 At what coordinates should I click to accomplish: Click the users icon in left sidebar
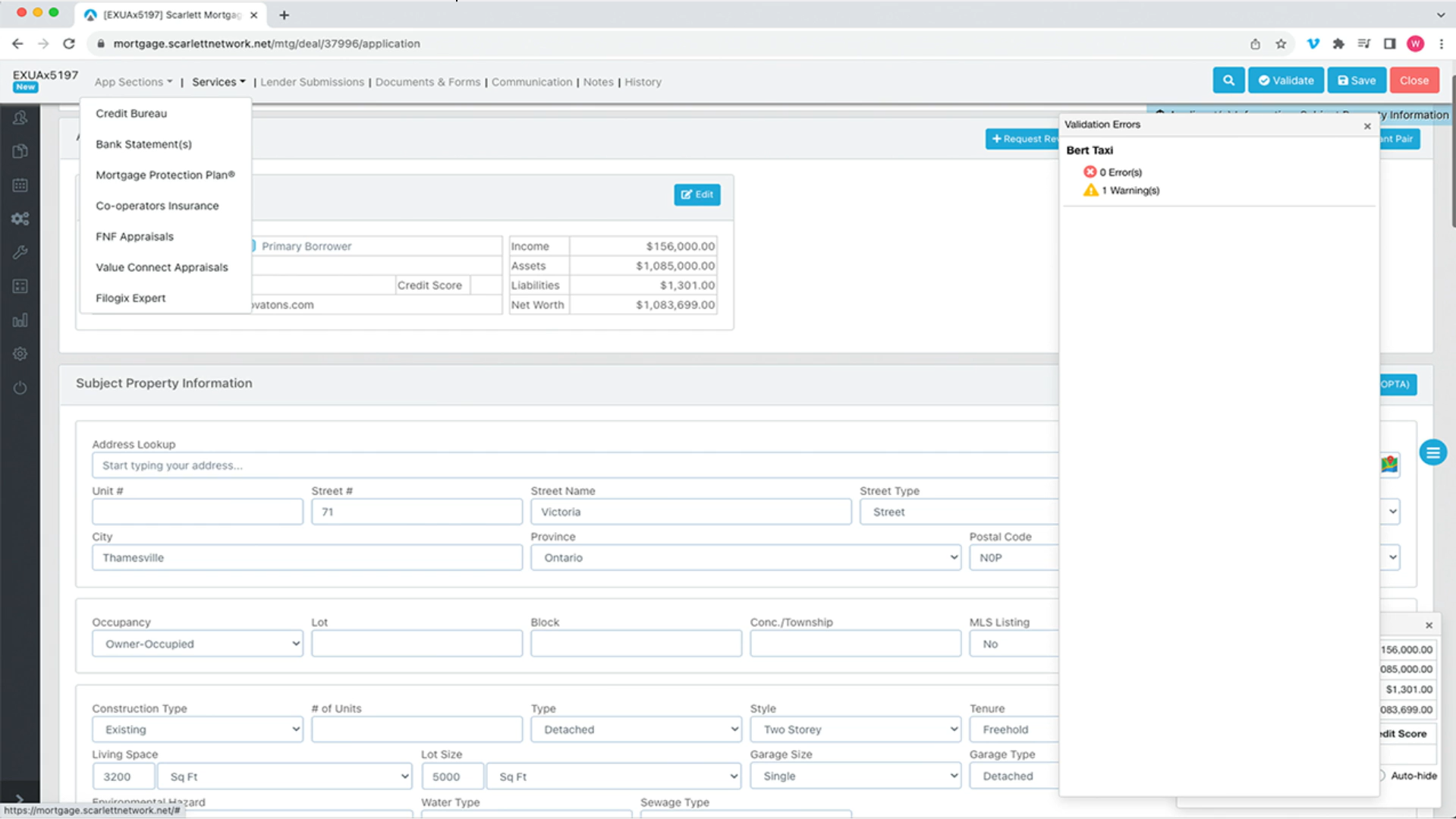[x=20, y=118]
